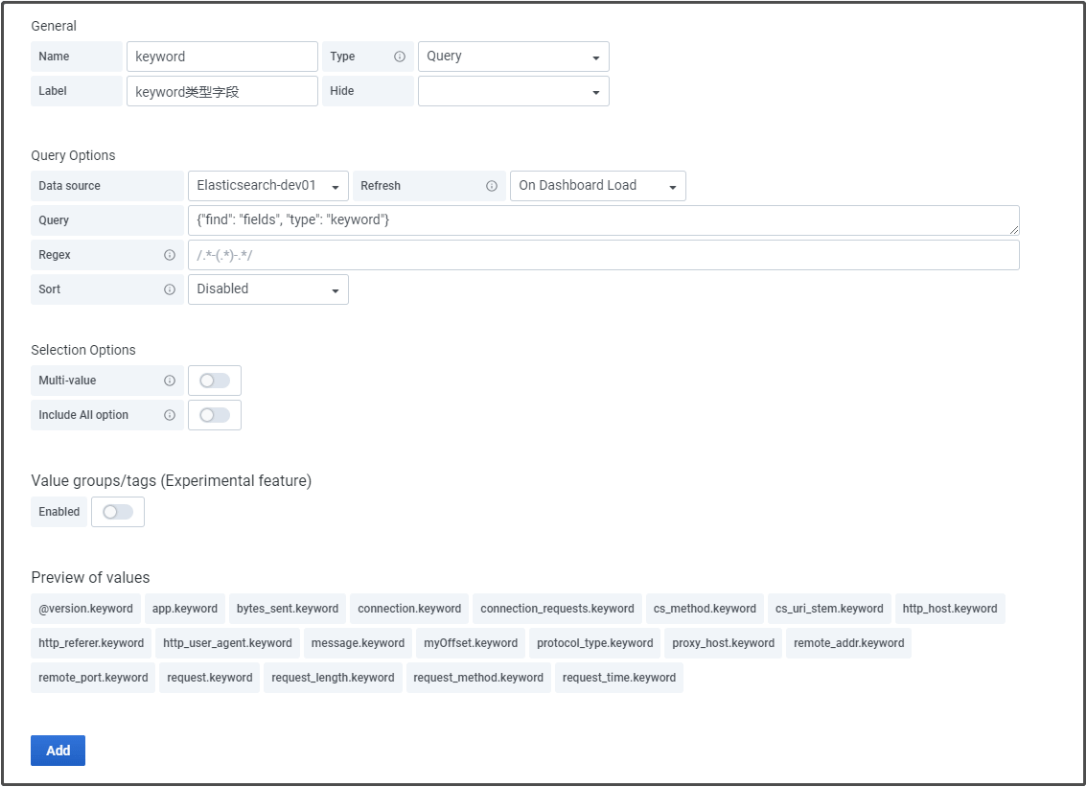This screenshot has width=1086, height=787.
Task: Open the Type dropdown showing Query
Action: pos(513,57)
